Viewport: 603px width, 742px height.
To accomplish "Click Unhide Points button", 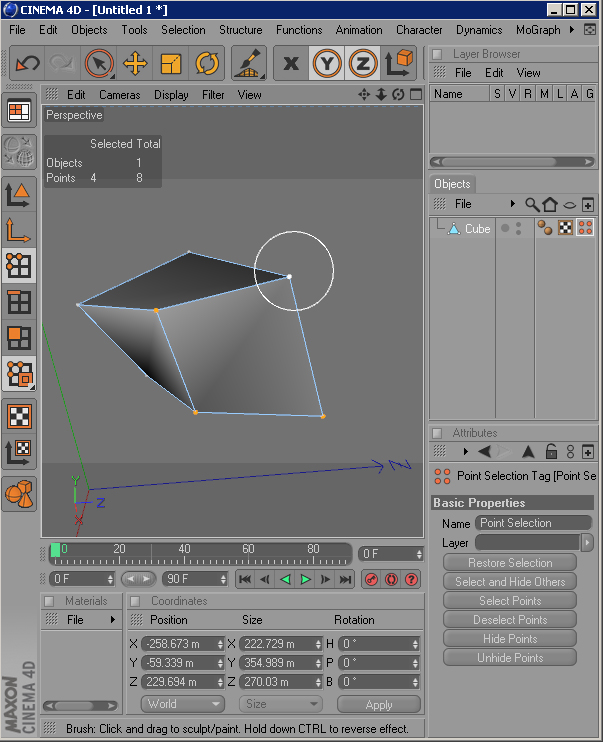I will [510, 658].
